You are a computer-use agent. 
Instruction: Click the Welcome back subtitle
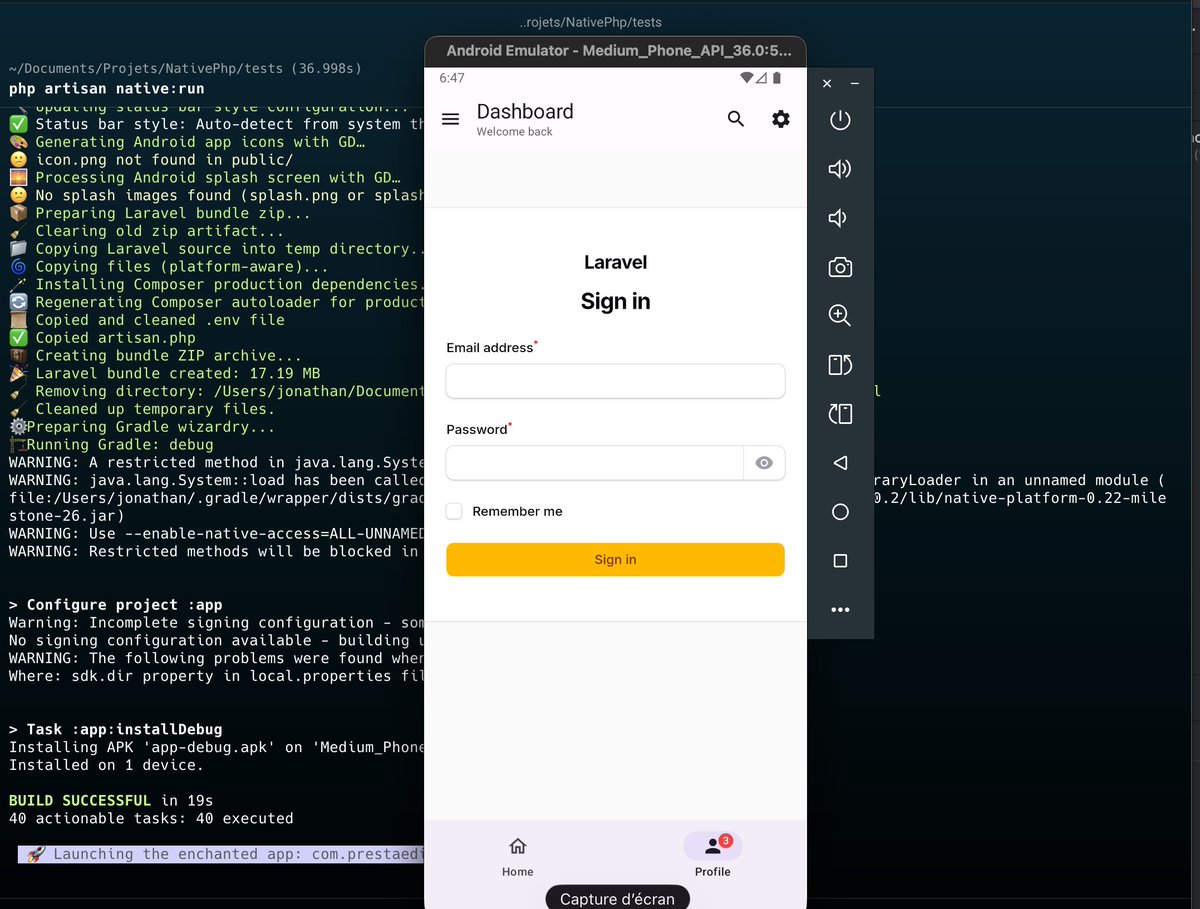(x=514, y=132)
